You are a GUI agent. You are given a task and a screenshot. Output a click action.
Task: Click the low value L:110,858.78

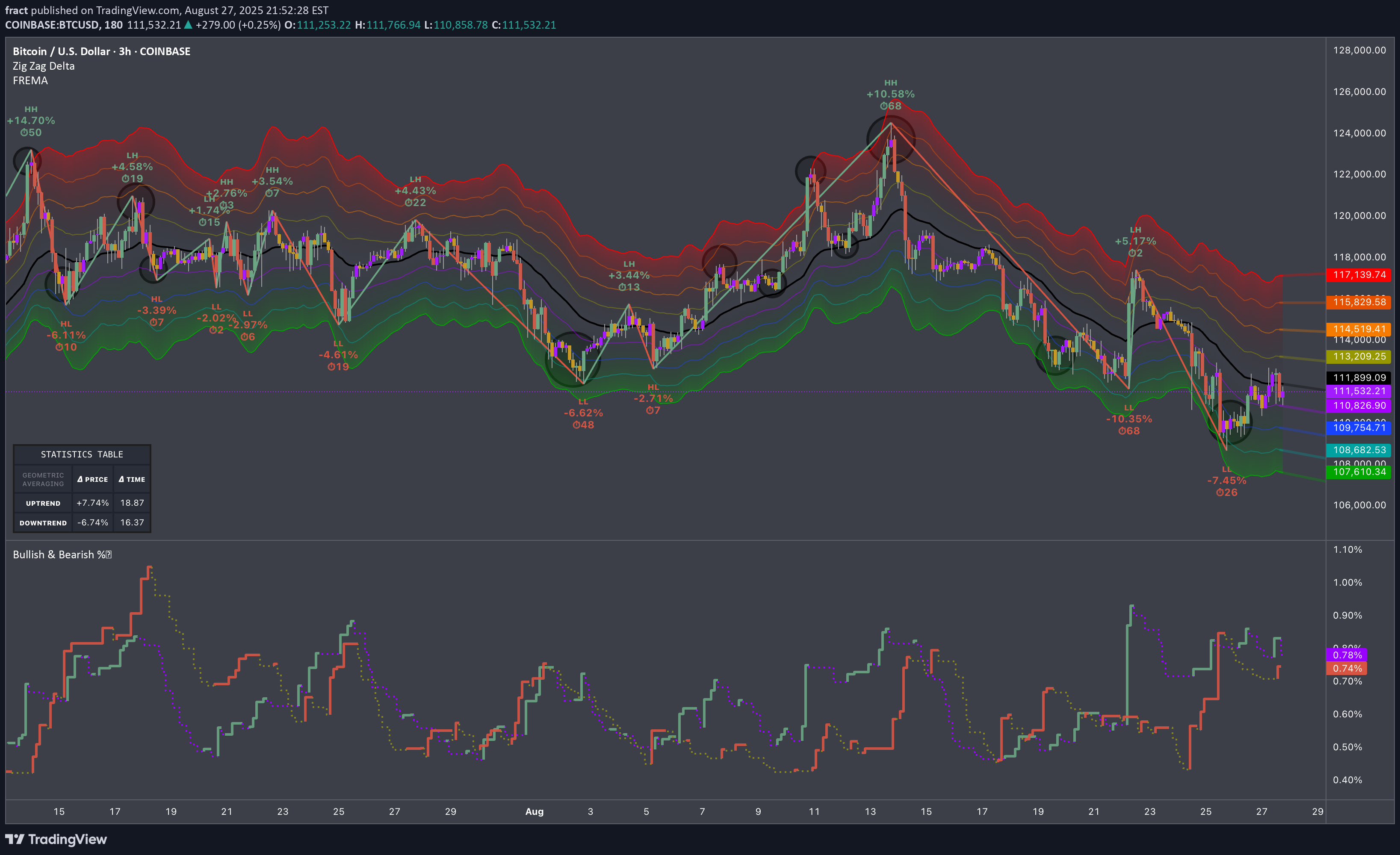(x=456, y=25)
